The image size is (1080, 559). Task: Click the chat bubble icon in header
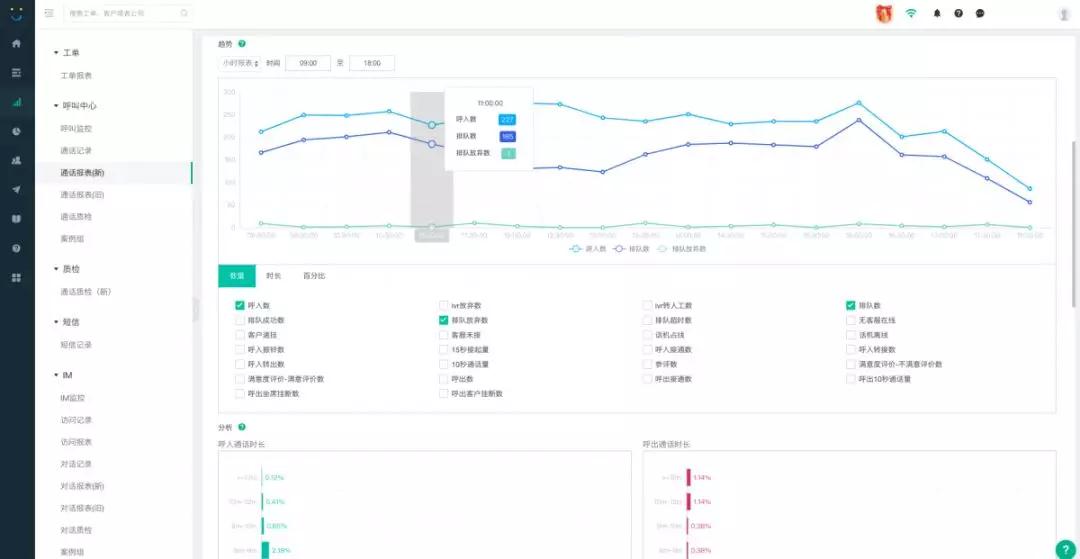pos(980,13)
